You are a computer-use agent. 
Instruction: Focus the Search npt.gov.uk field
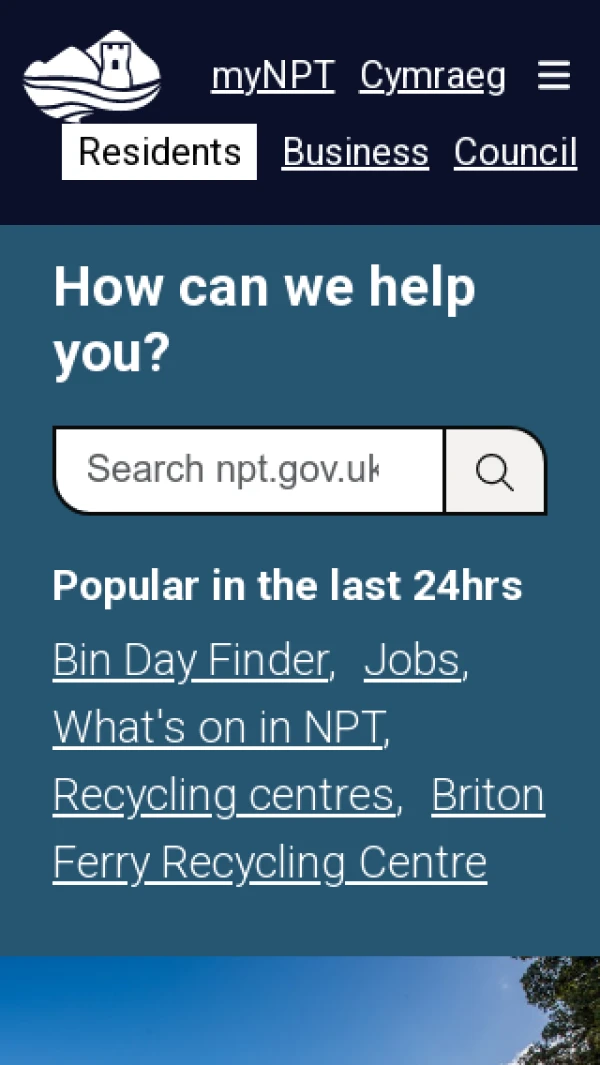(249, 471)
